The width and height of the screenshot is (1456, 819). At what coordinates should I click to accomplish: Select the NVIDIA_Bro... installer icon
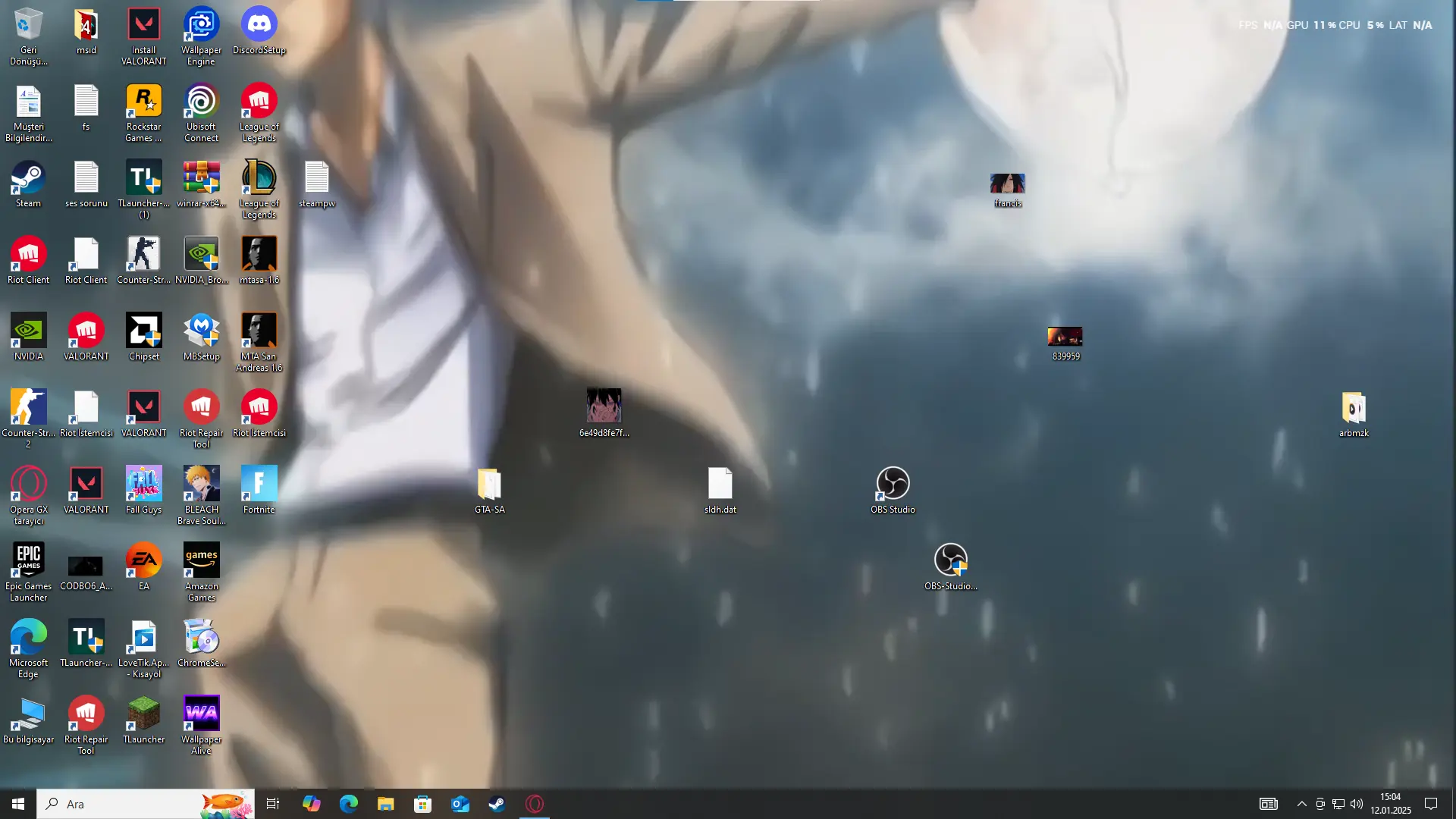[x=201, y=261]
